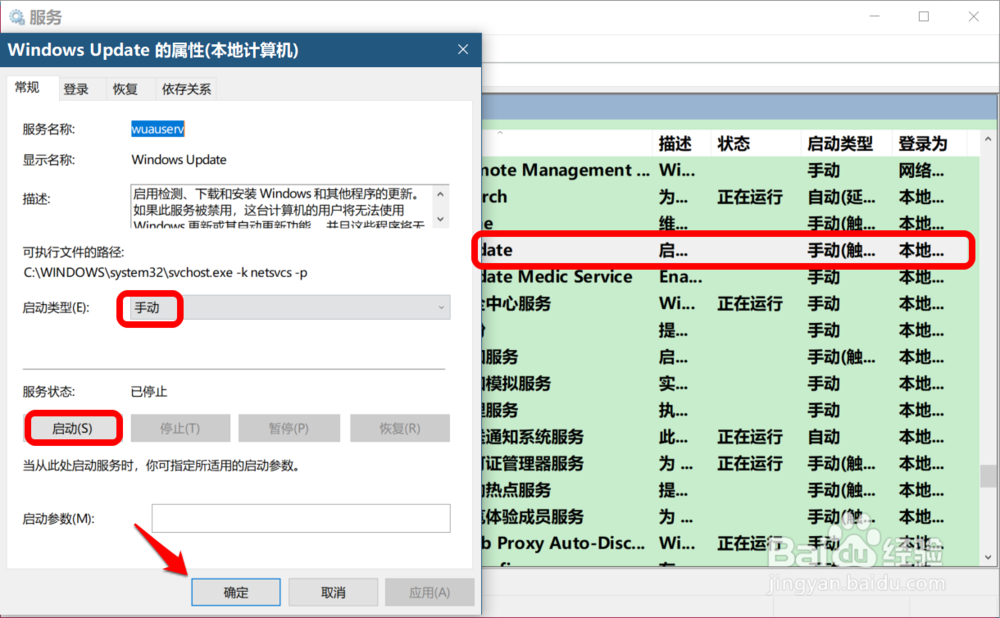Click the 已停止 service status text
1000x618 pixels.
coord(149,392)
